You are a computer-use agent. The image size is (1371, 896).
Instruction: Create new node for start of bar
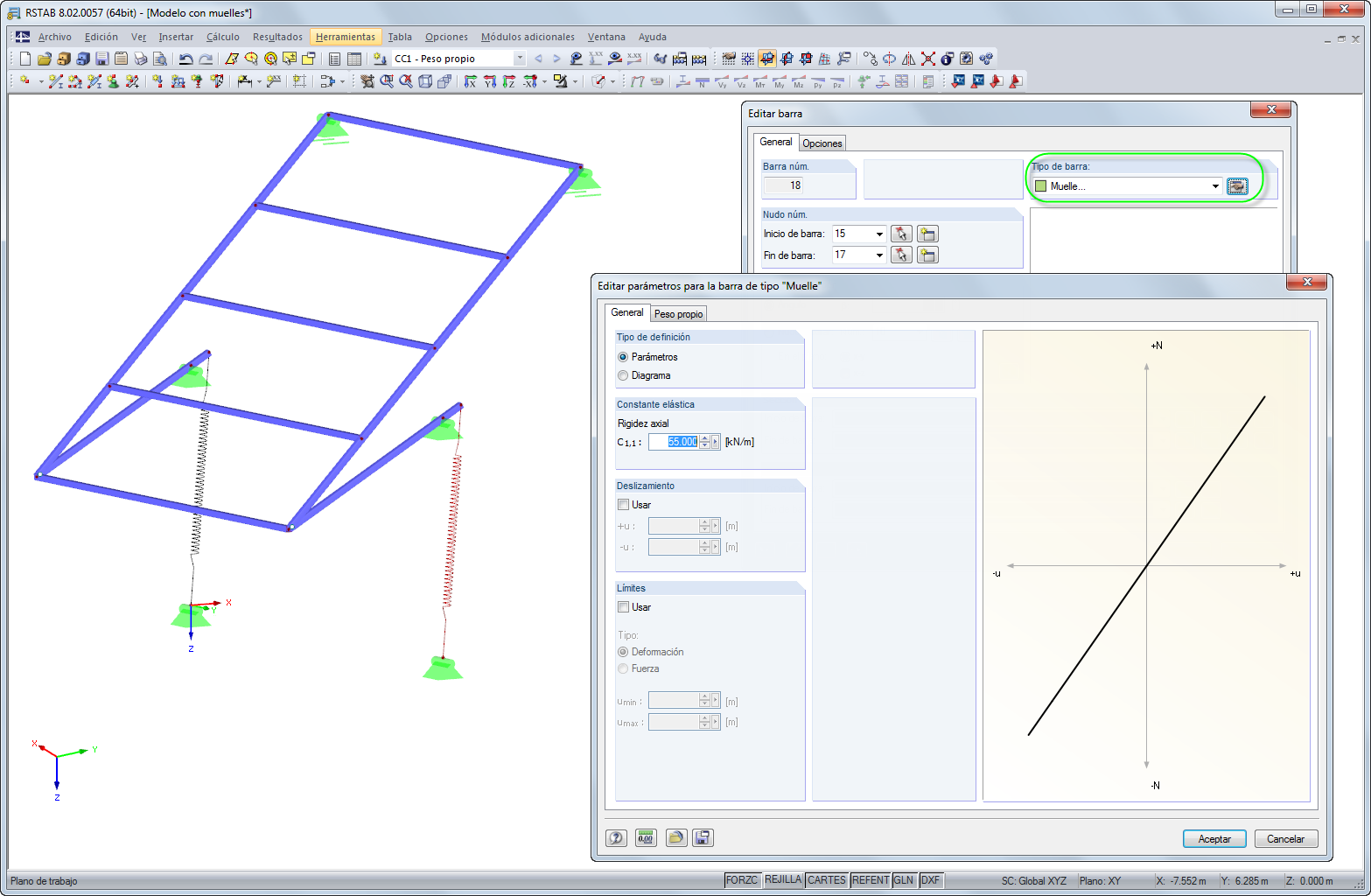click(927, 234)
